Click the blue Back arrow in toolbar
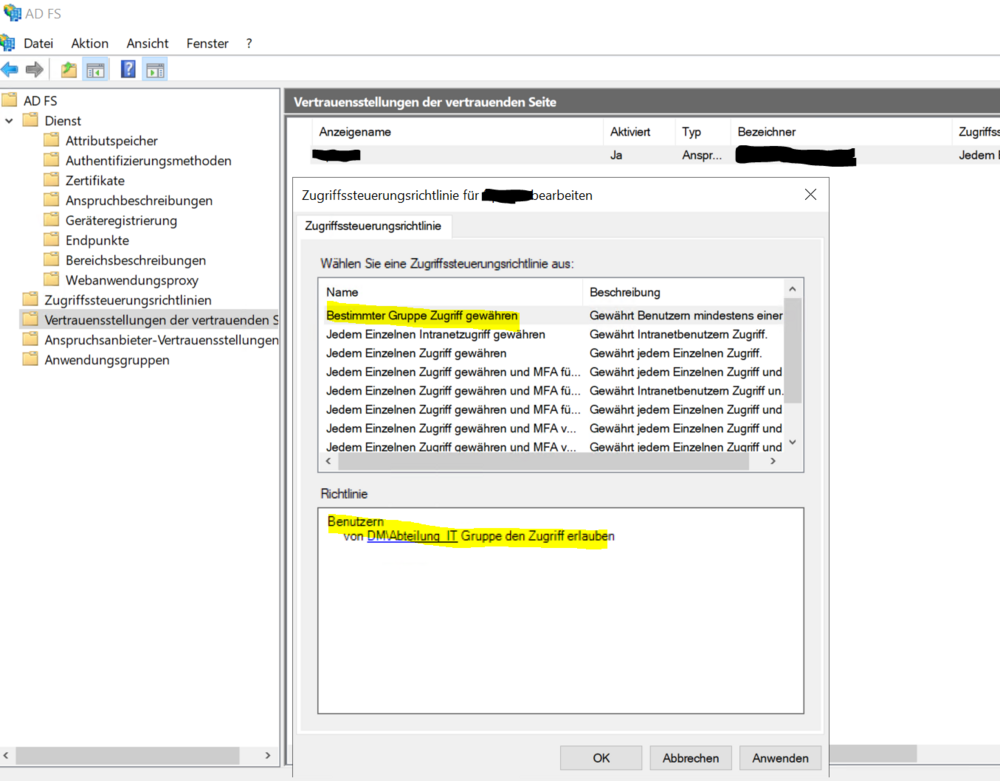Image resolution: width=1000 pixels, height=781 pixels. [x=10, y=69]
